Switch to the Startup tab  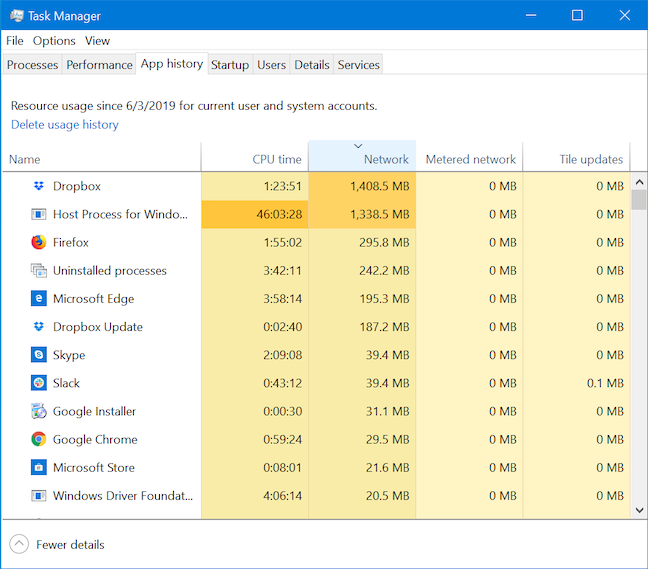[x=230, y=65]
